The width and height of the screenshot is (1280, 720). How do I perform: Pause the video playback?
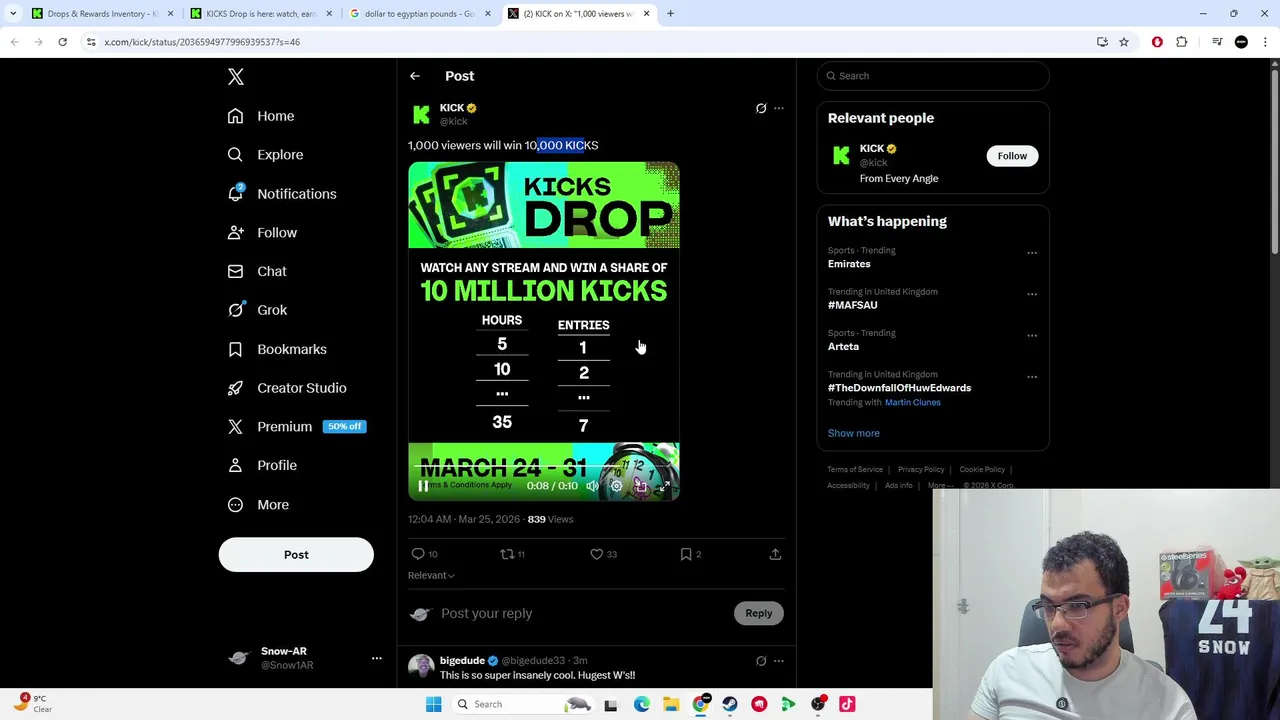(x=423, y=486)
